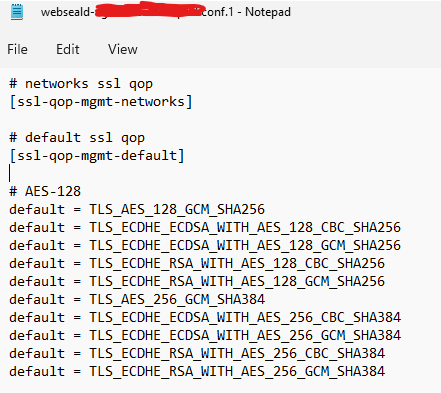
Task: Click the [ssl-qop-mgmt-default] section header line
Action: tap(97, 156)
